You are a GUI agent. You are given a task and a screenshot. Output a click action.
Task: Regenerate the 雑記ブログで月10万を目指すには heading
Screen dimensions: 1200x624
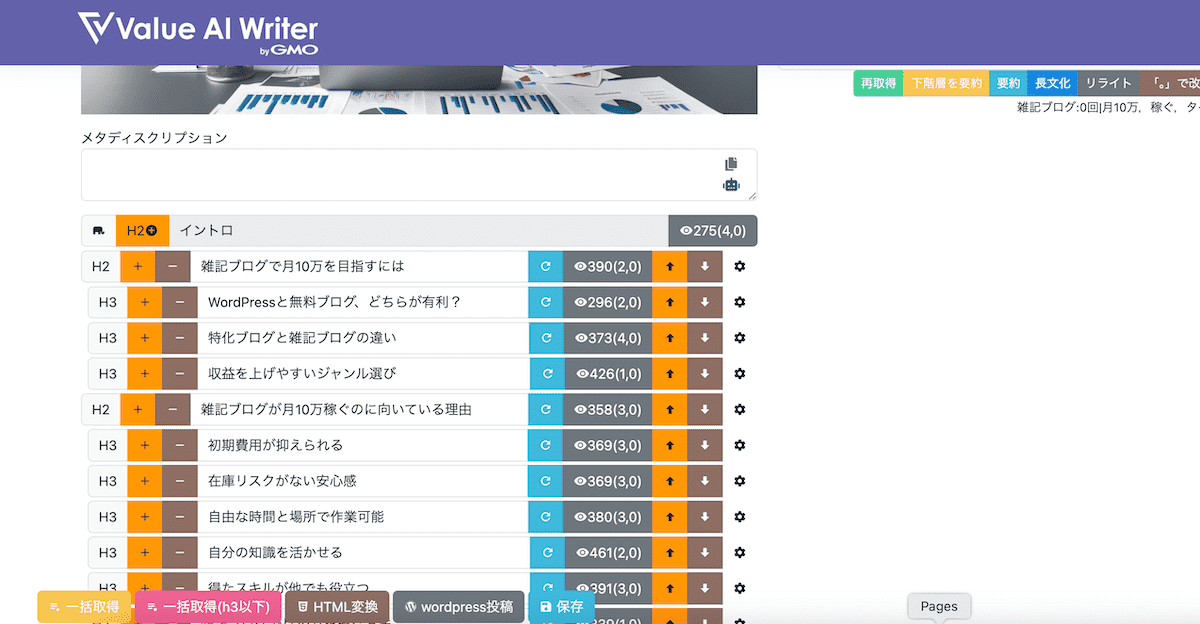546,267
